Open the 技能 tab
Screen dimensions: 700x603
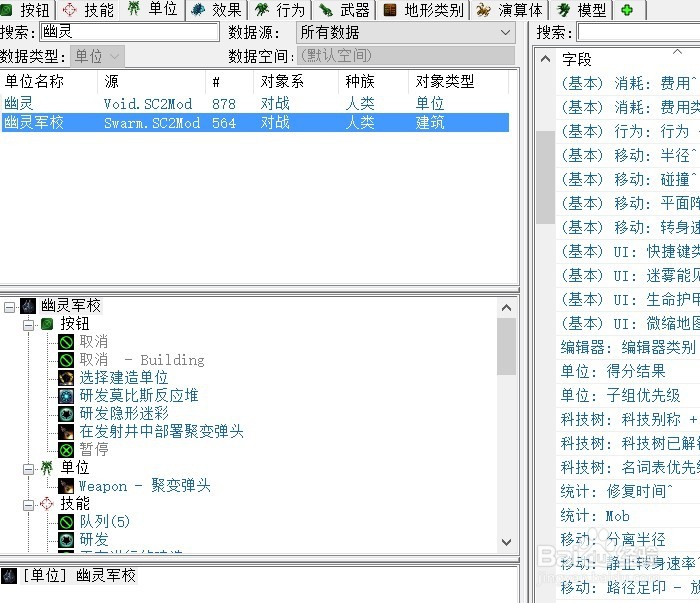(x=88, y=10)
